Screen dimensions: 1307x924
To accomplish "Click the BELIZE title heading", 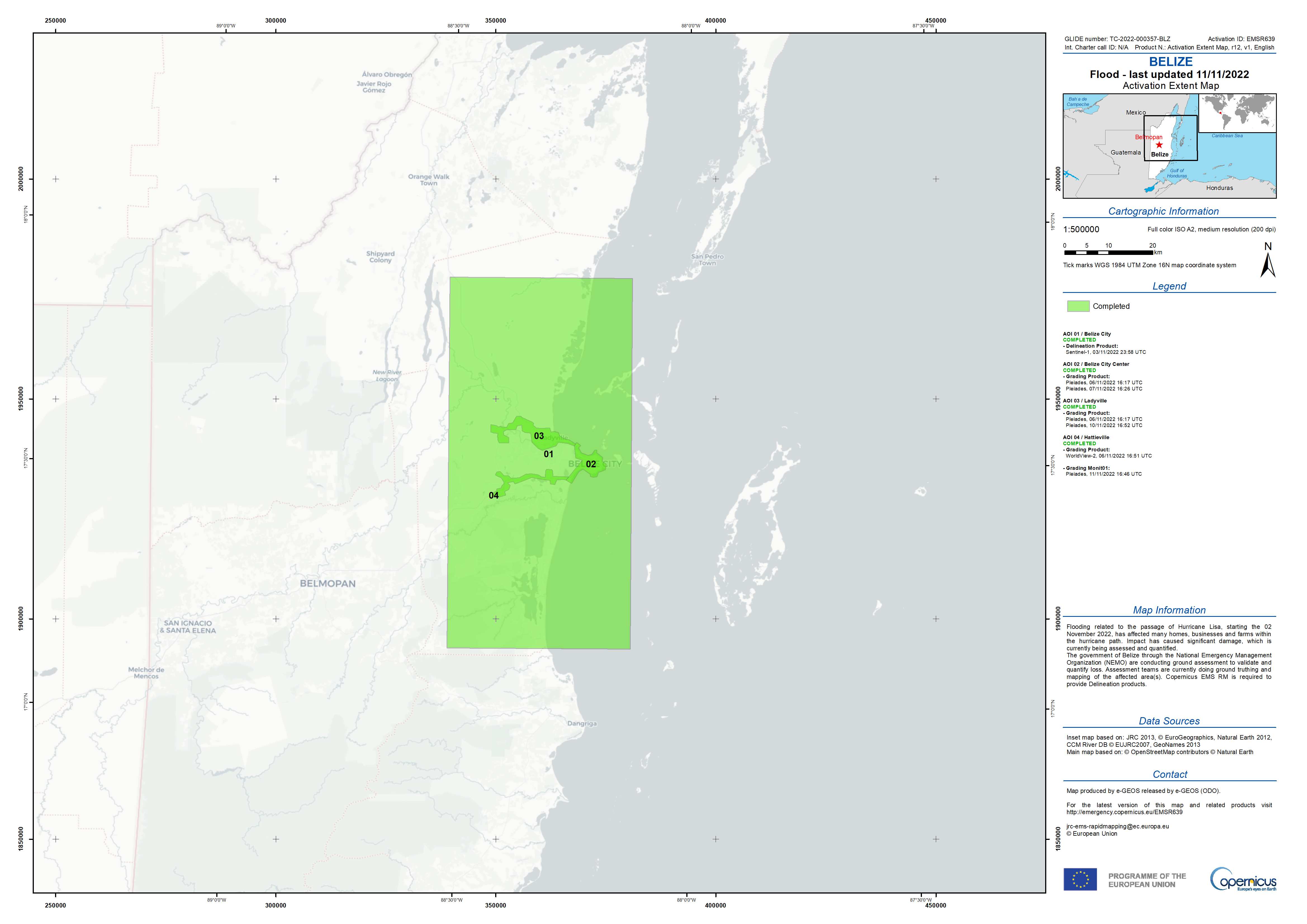I will 1170,62.
